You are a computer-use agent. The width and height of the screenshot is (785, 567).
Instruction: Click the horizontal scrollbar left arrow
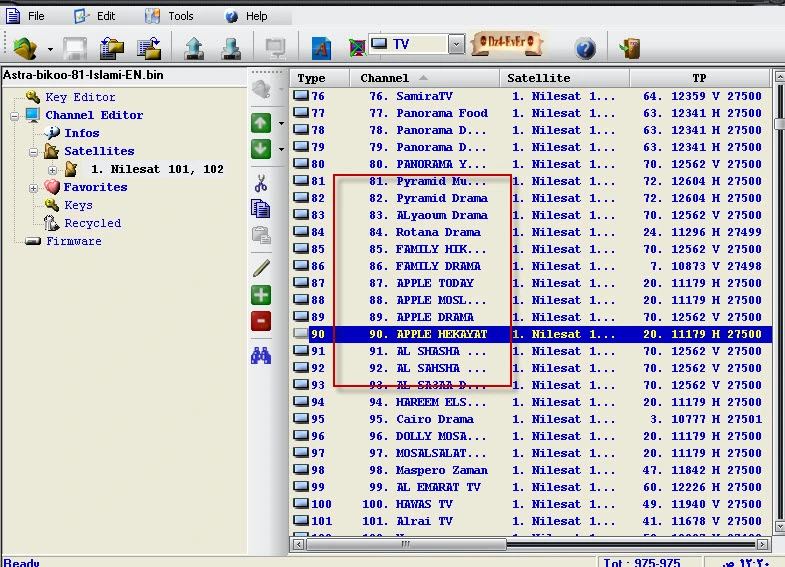click(298, 544)
